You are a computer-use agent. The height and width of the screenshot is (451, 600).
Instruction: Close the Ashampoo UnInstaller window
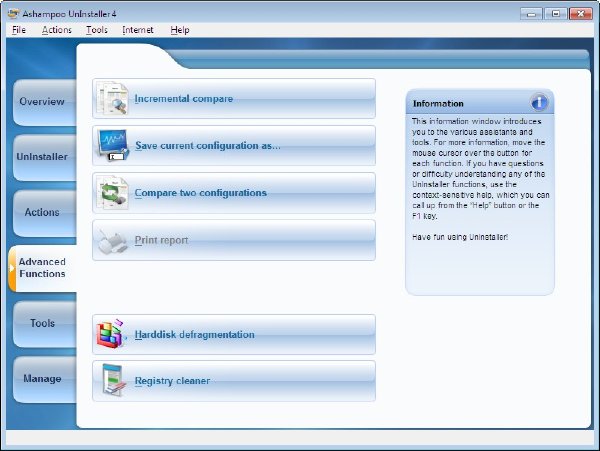click(x=580, y=14)
